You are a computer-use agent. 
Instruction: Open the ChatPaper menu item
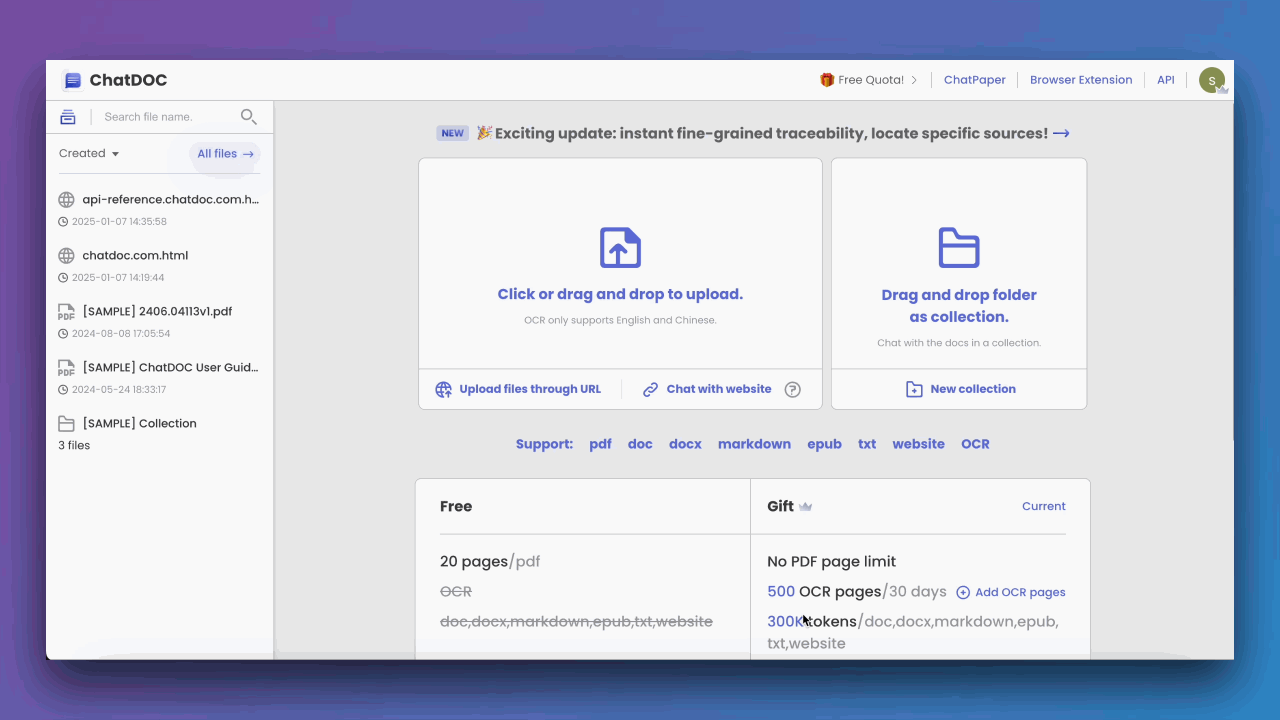[974, 79]
